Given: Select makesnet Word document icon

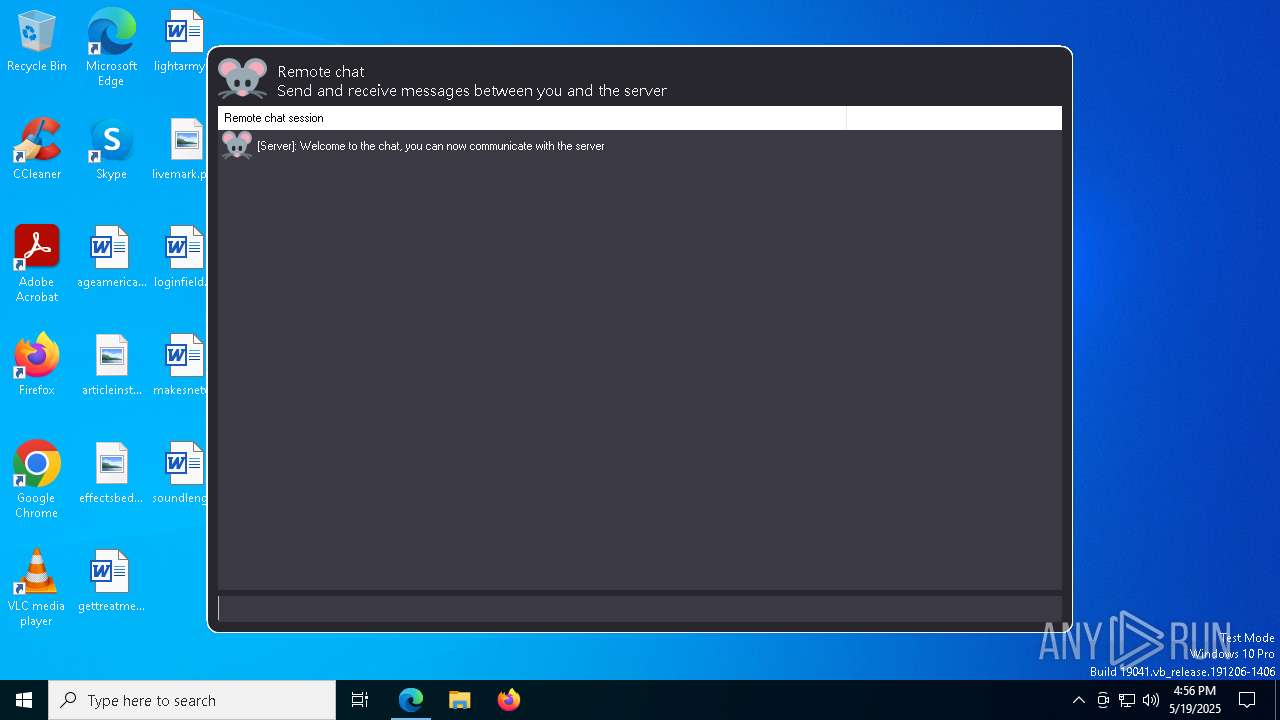Looking at the screenshot, I should [181, 365].
